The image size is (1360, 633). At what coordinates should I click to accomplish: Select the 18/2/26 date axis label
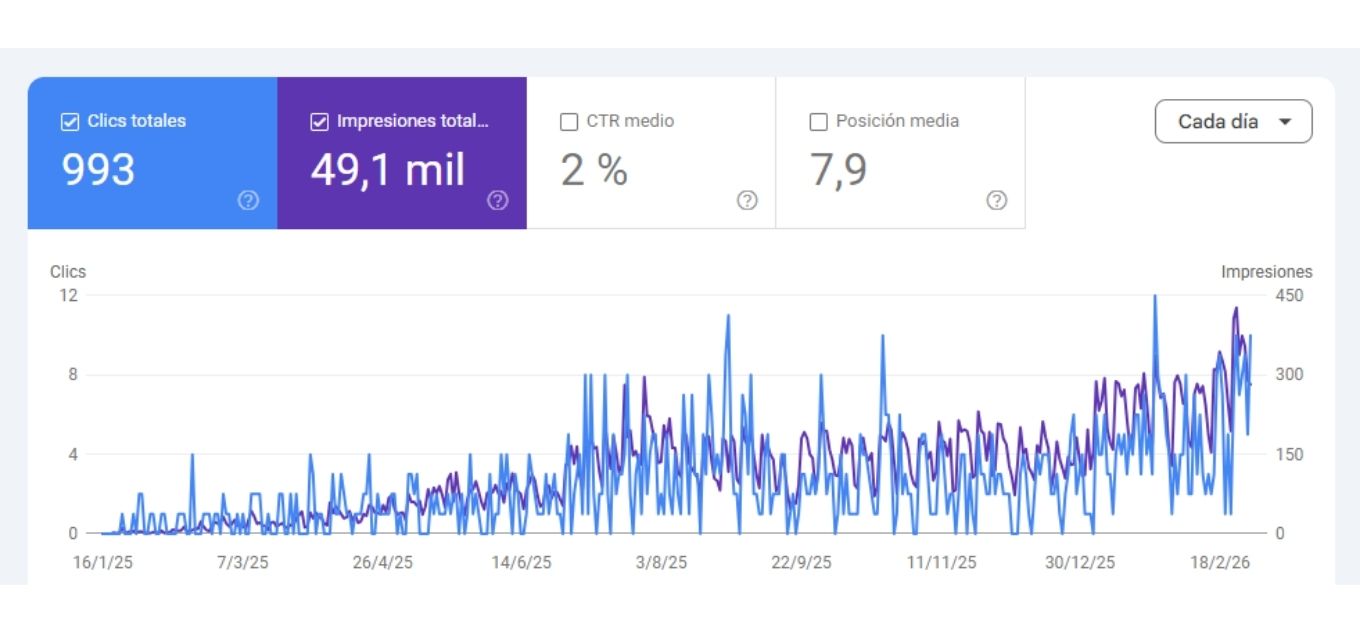tap(1220, 562)
